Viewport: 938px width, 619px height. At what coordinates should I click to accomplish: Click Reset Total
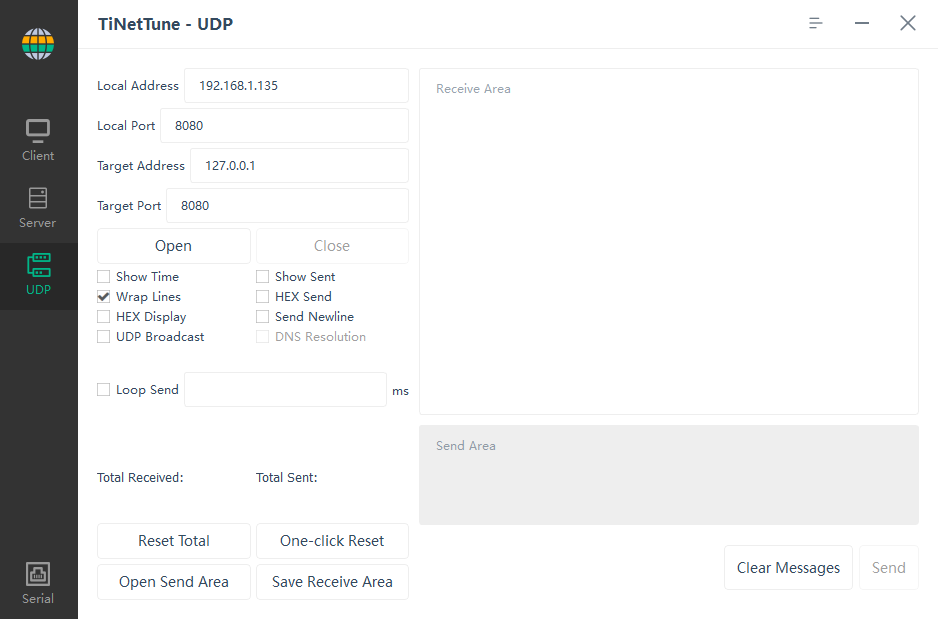click(x=173, y=541)
